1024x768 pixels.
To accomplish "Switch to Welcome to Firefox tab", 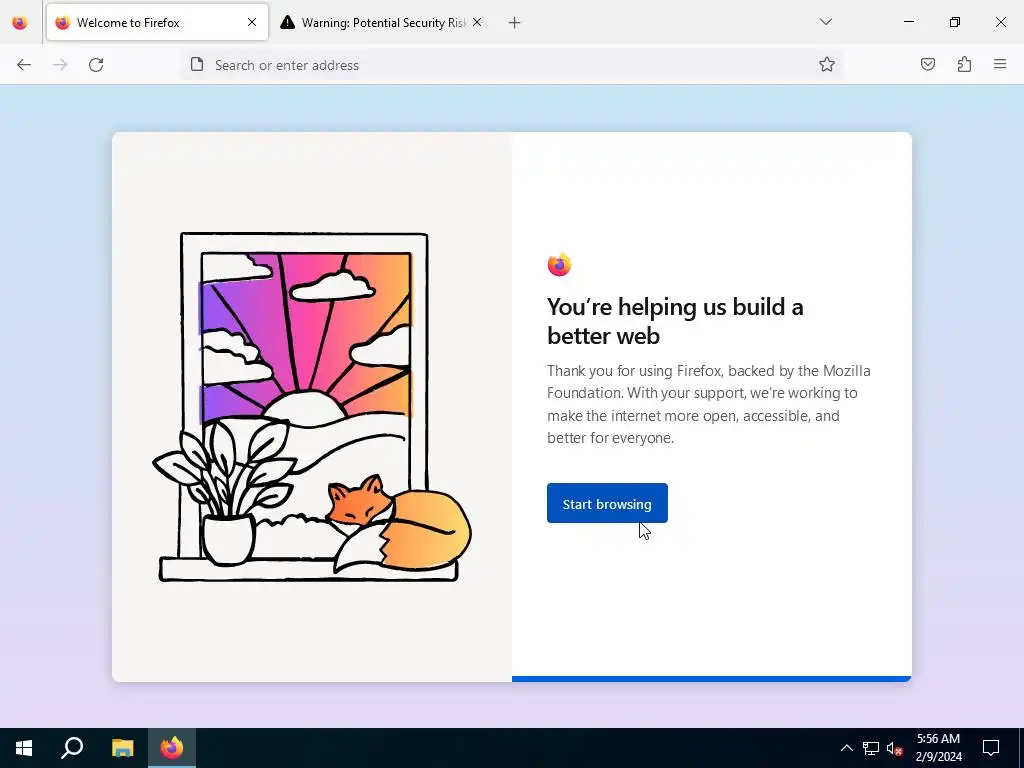I will click(157, 23).
